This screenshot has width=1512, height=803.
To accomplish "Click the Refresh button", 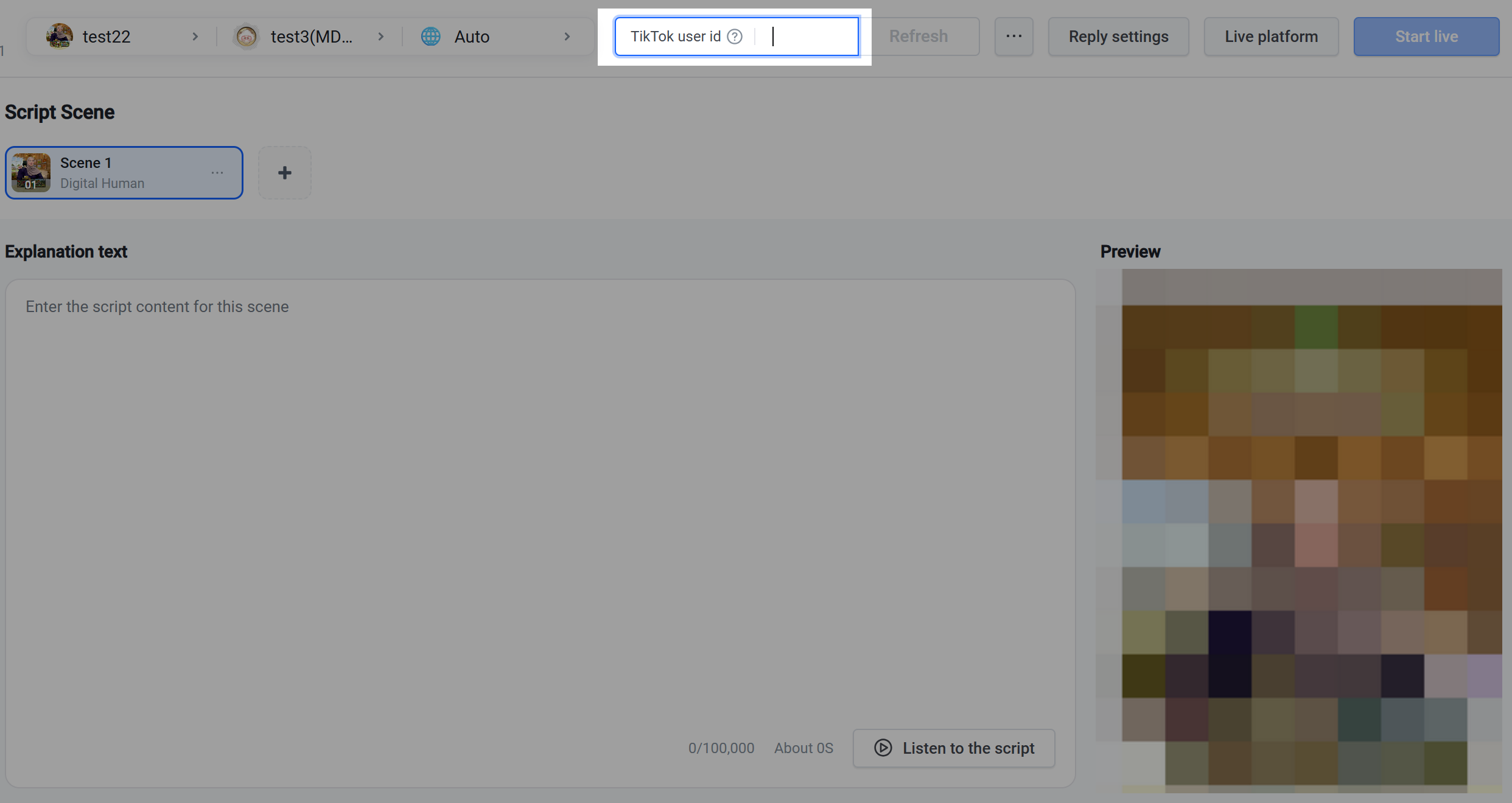I will pos(919,36).
